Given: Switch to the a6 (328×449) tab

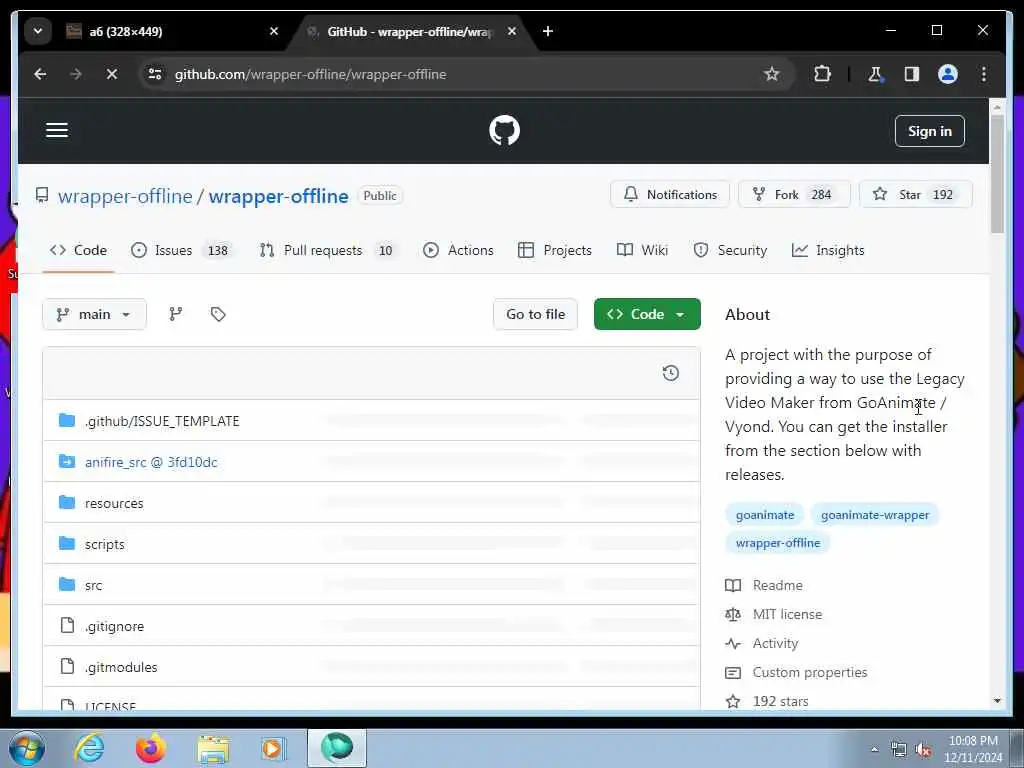Looking at the screenshot, I should tap(163, 31).
